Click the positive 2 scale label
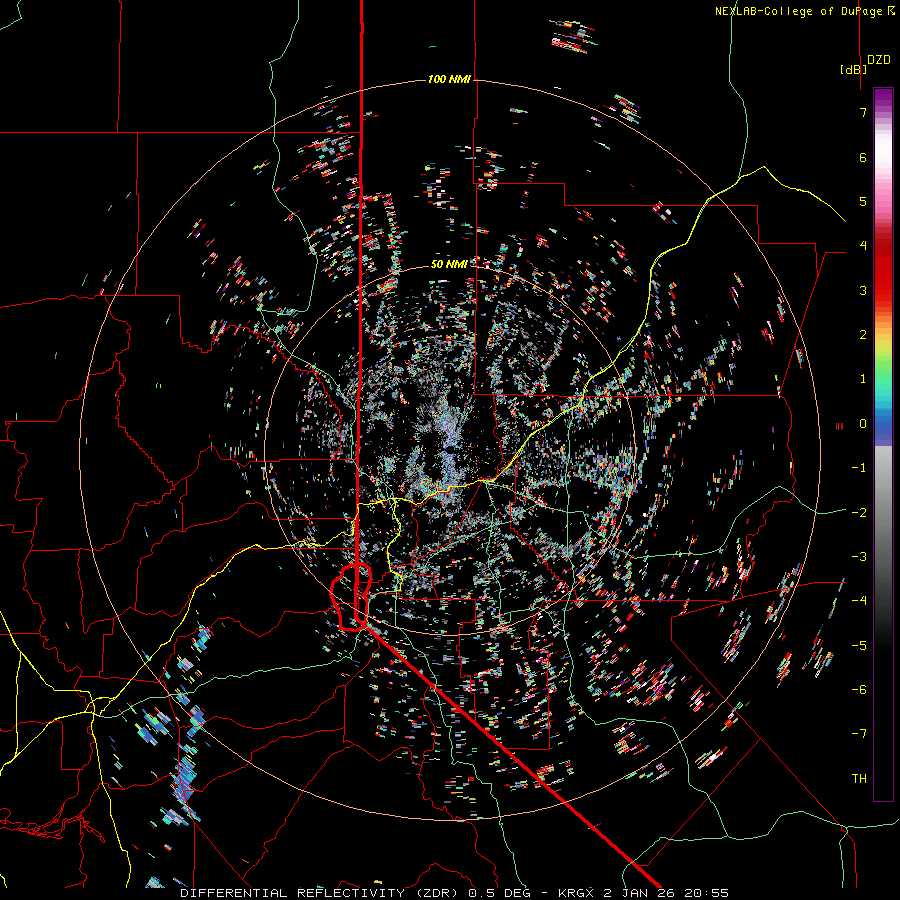Screen dimensions: 900x900 click(863, 335)
